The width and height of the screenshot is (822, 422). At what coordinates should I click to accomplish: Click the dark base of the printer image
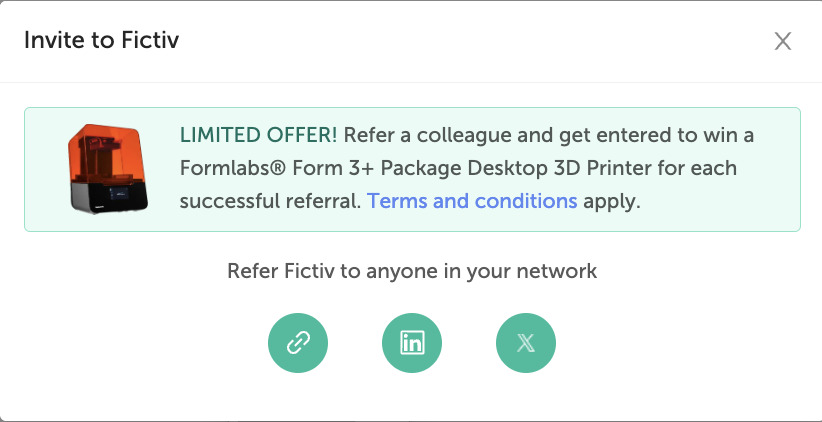[109, 197]
